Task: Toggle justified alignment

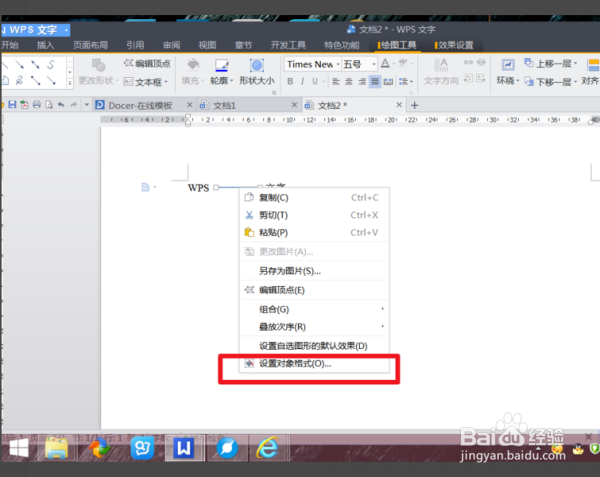Action: (375, 81)
